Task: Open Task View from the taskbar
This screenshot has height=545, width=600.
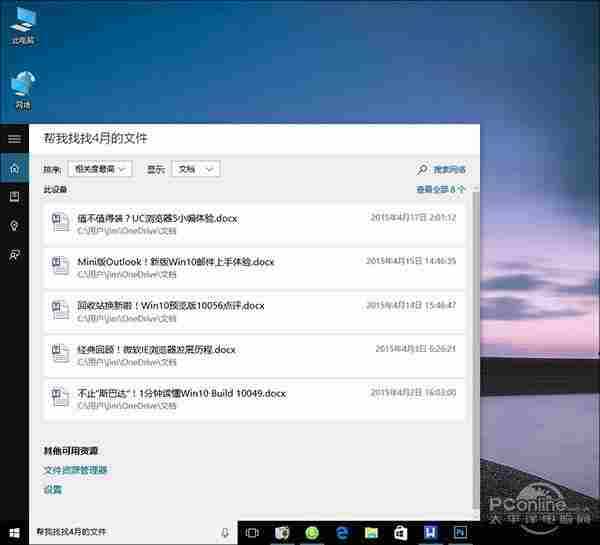Action: pyautogui.click(x=253, y=532)
